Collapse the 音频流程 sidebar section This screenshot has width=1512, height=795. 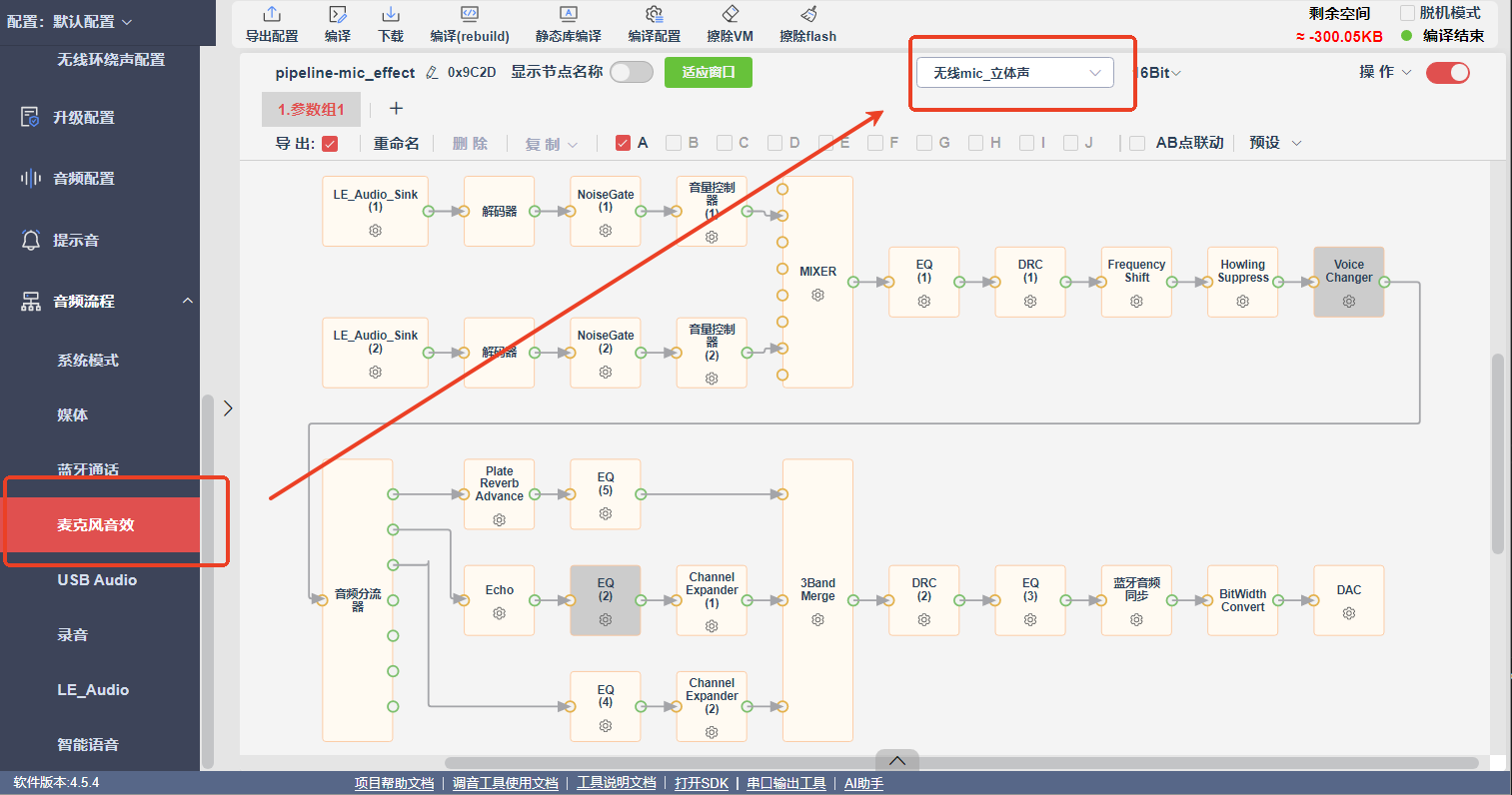pos(188,301)
